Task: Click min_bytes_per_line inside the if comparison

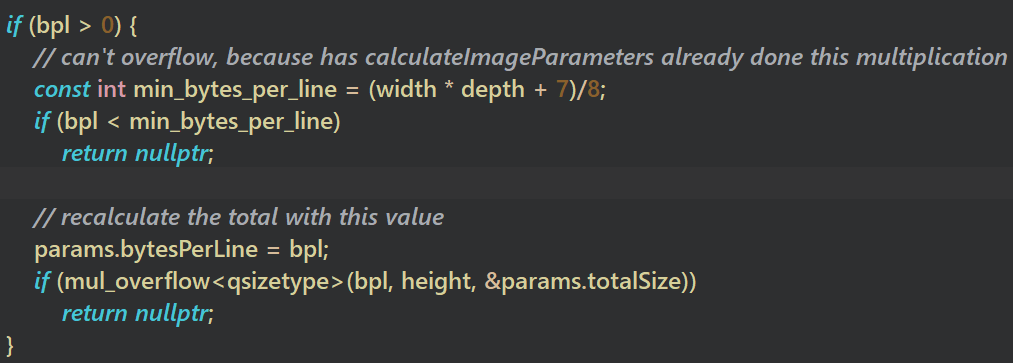Action: [x=231, y=122]
